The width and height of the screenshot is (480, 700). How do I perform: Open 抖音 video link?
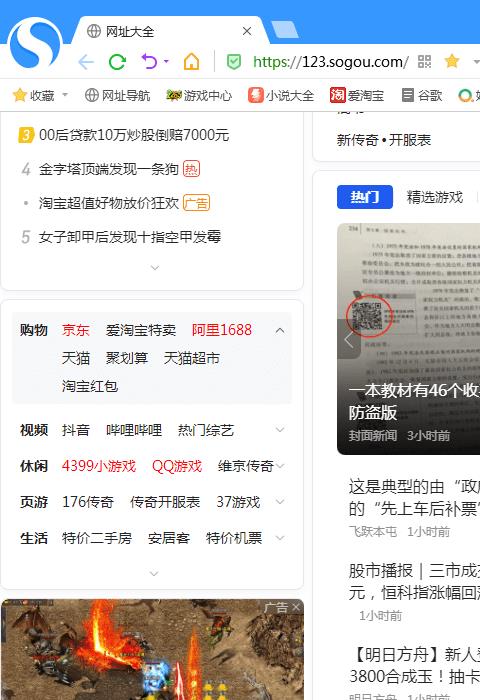(x=75, y=430)
